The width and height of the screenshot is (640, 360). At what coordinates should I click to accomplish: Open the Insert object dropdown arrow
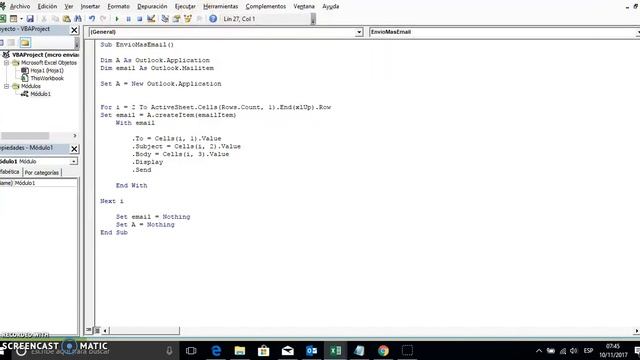(x=21, y=19)
